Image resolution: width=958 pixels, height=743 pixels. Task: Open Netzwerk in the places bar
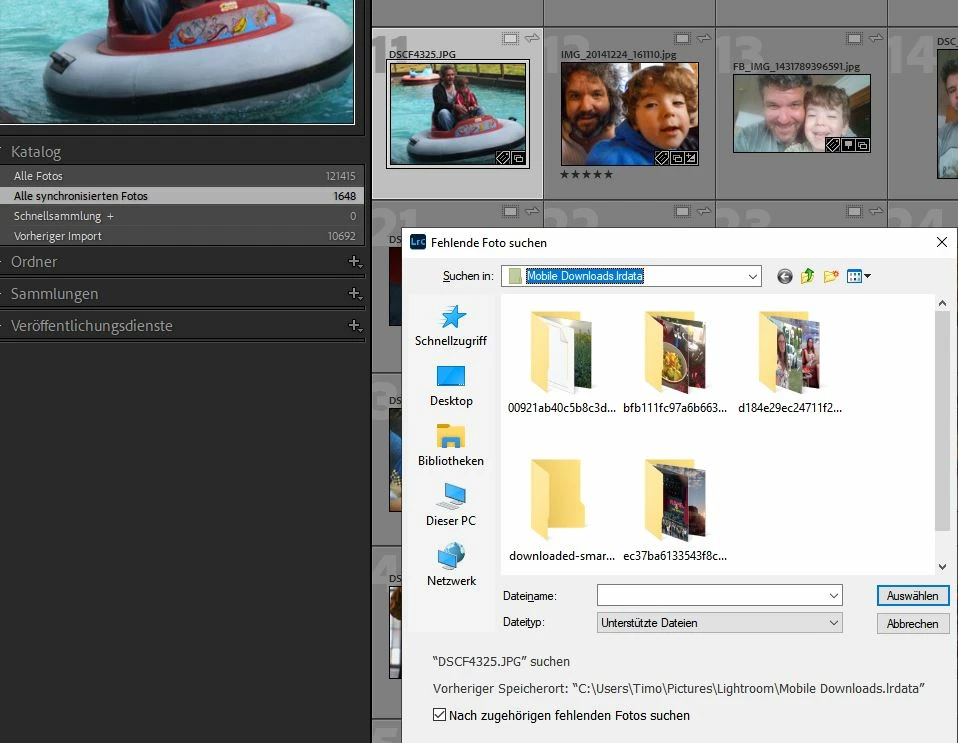451,566
